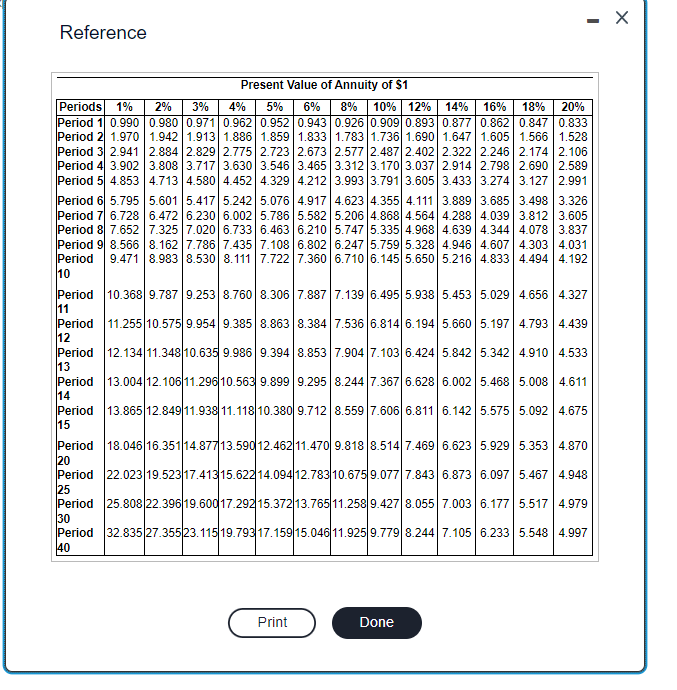Click the Print button

pyautogui.click(x=272, y=622)
